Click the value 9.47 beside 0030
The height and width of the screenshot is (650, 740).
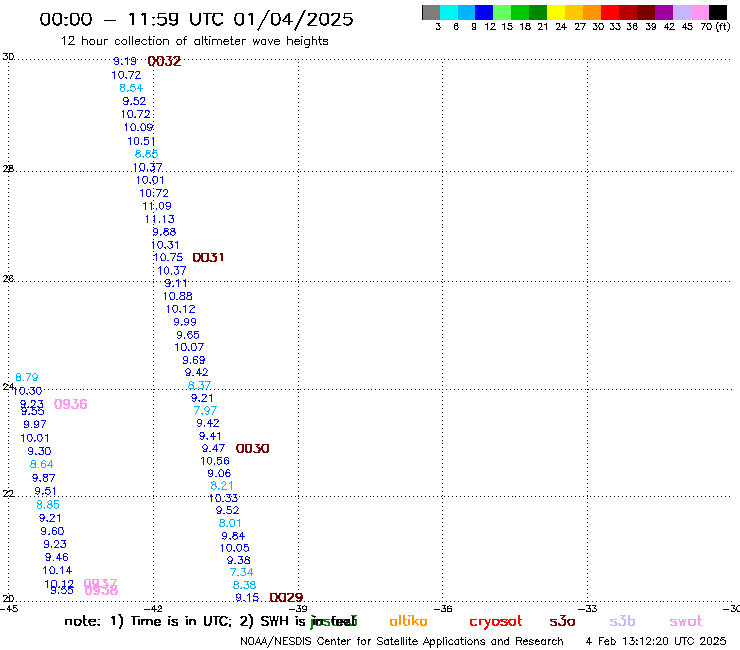(213, 448)
